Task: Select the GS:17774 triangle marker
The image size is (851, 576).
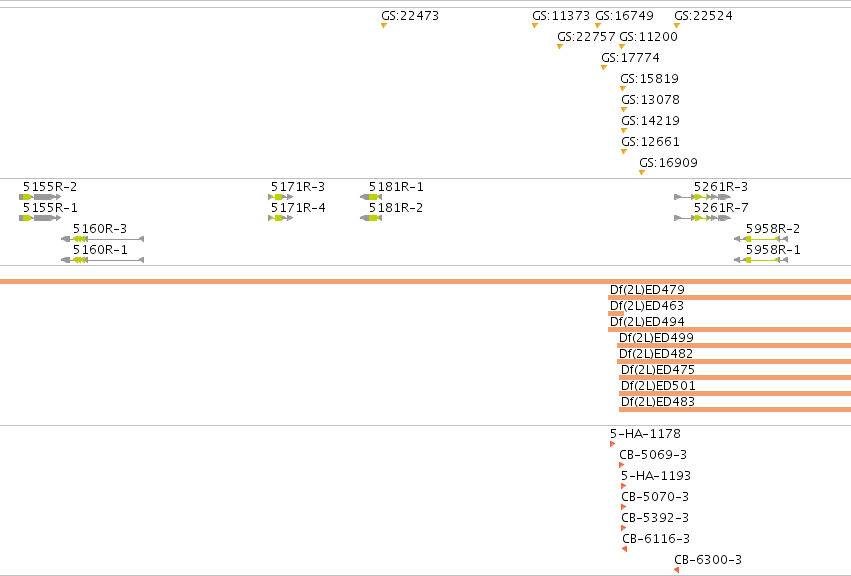Action: click(x=604, y=68)
